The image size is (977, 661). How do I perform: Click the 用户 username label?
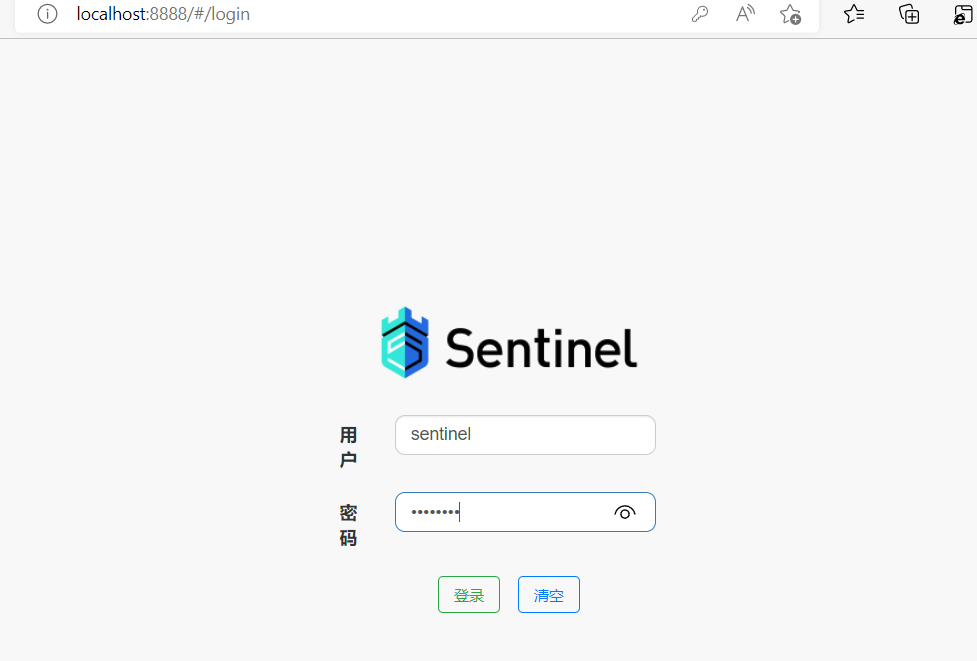click(348, 447)
